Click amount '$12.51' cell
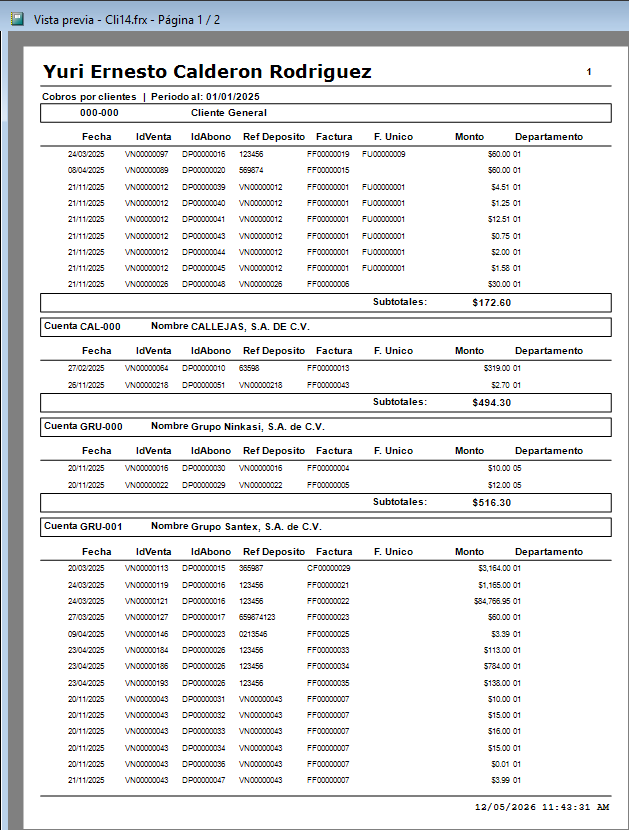629x830 pixels. click(x=499, y=219)
